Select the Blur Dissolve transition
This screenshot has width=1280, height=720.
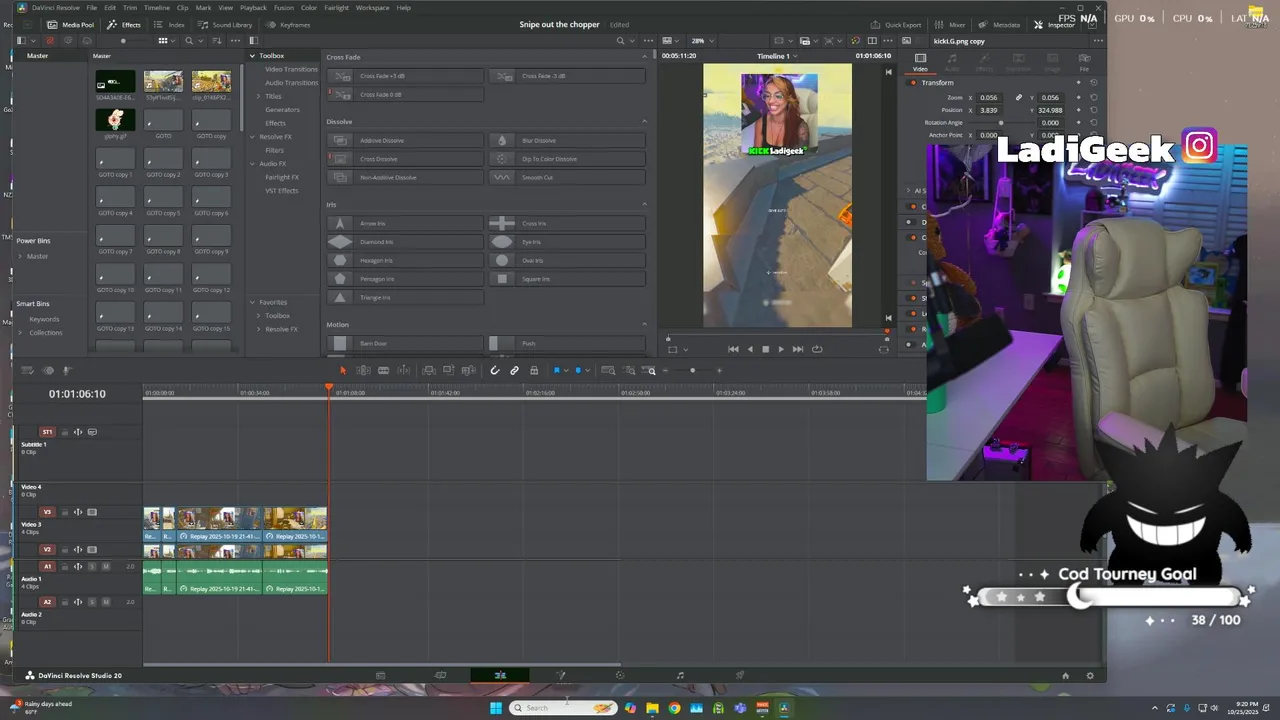pyautogui.click(x=568, y=141)
